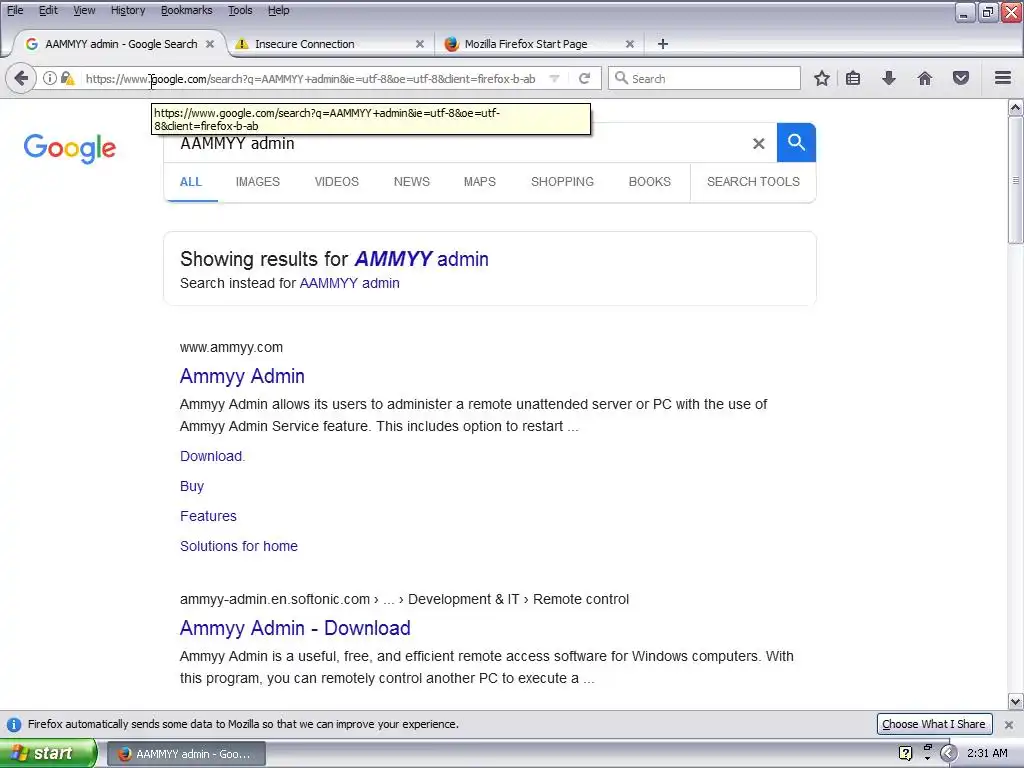Image resolution: width=1024 pixels, height=768 pixels.
Task: Go to Firefox home page icon
Action: (925, 78)
